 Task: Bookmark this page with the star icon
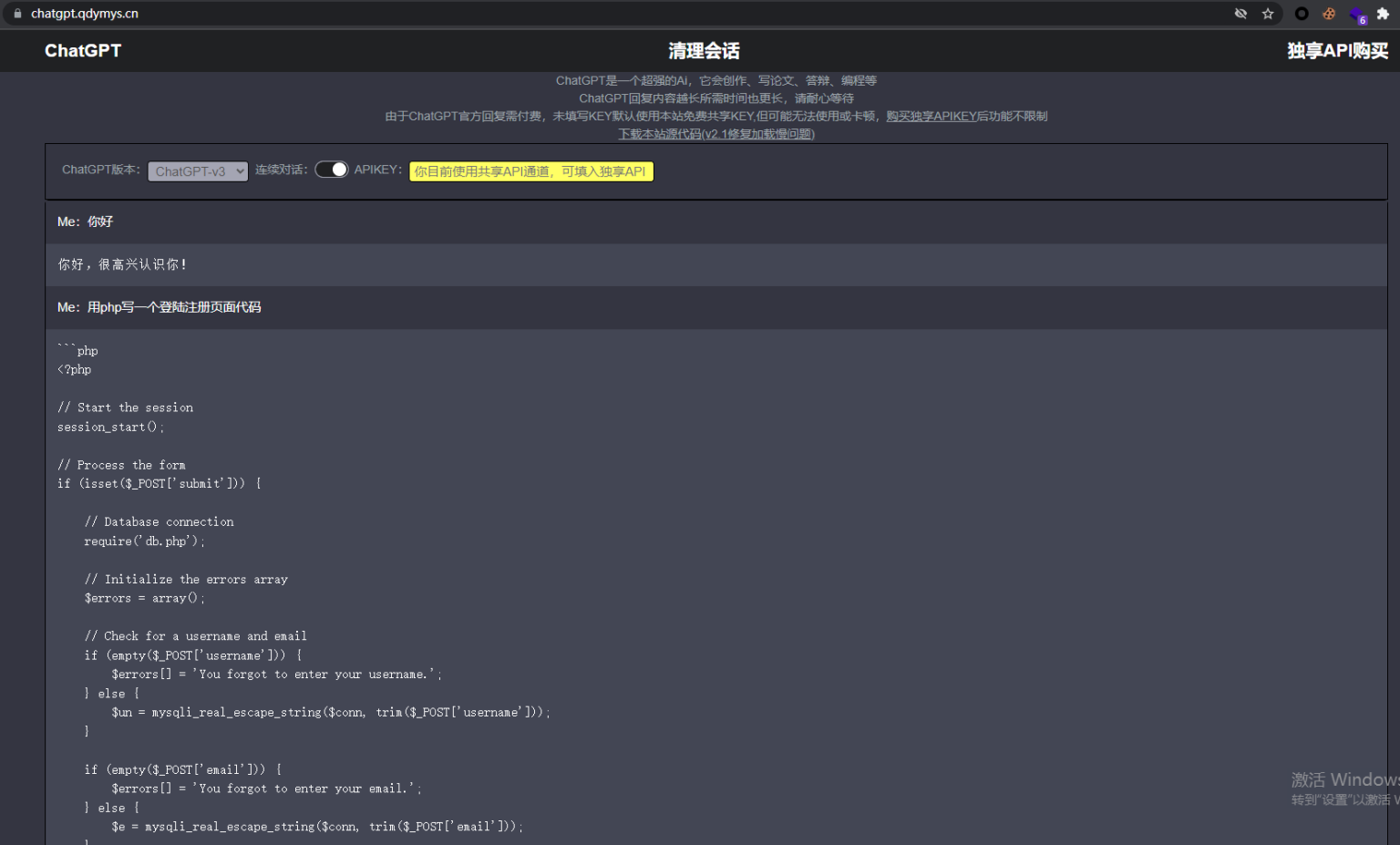[1268, 14]
